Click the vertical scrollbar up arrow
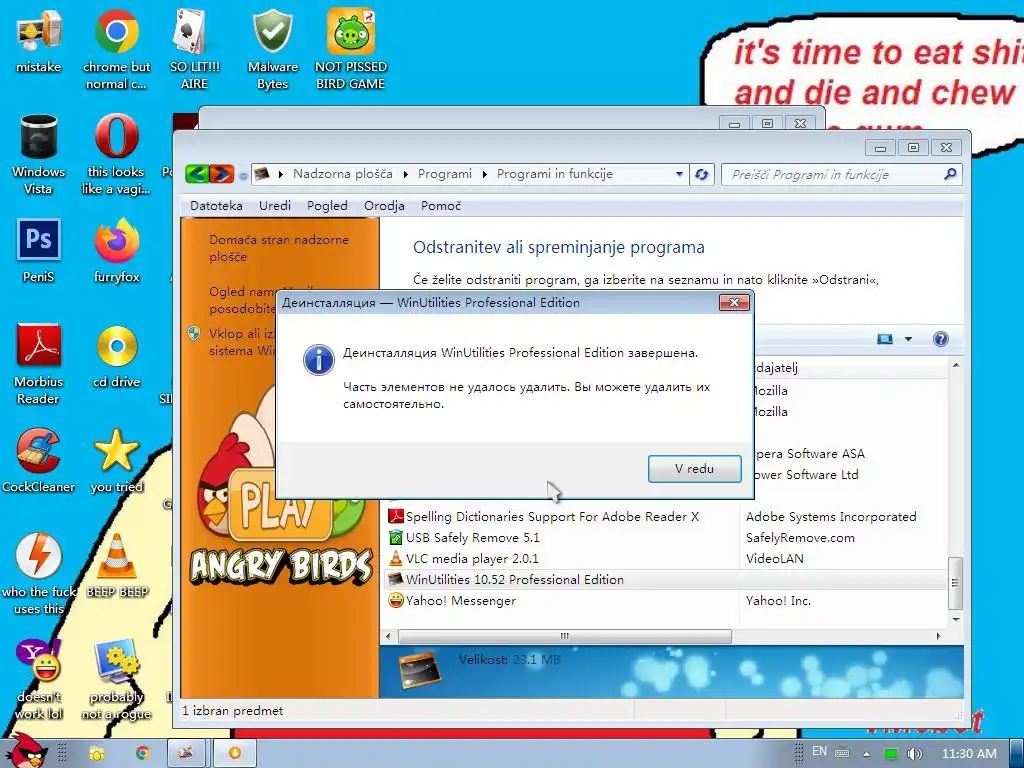The width and height of the screenshot is (1024, 768). pos(956,366)
